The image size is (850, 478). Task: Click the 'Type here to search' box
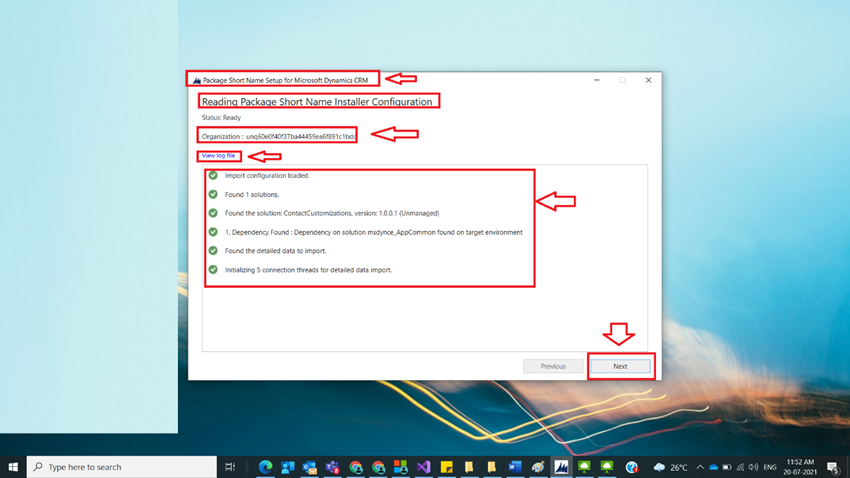pos(121,467)
